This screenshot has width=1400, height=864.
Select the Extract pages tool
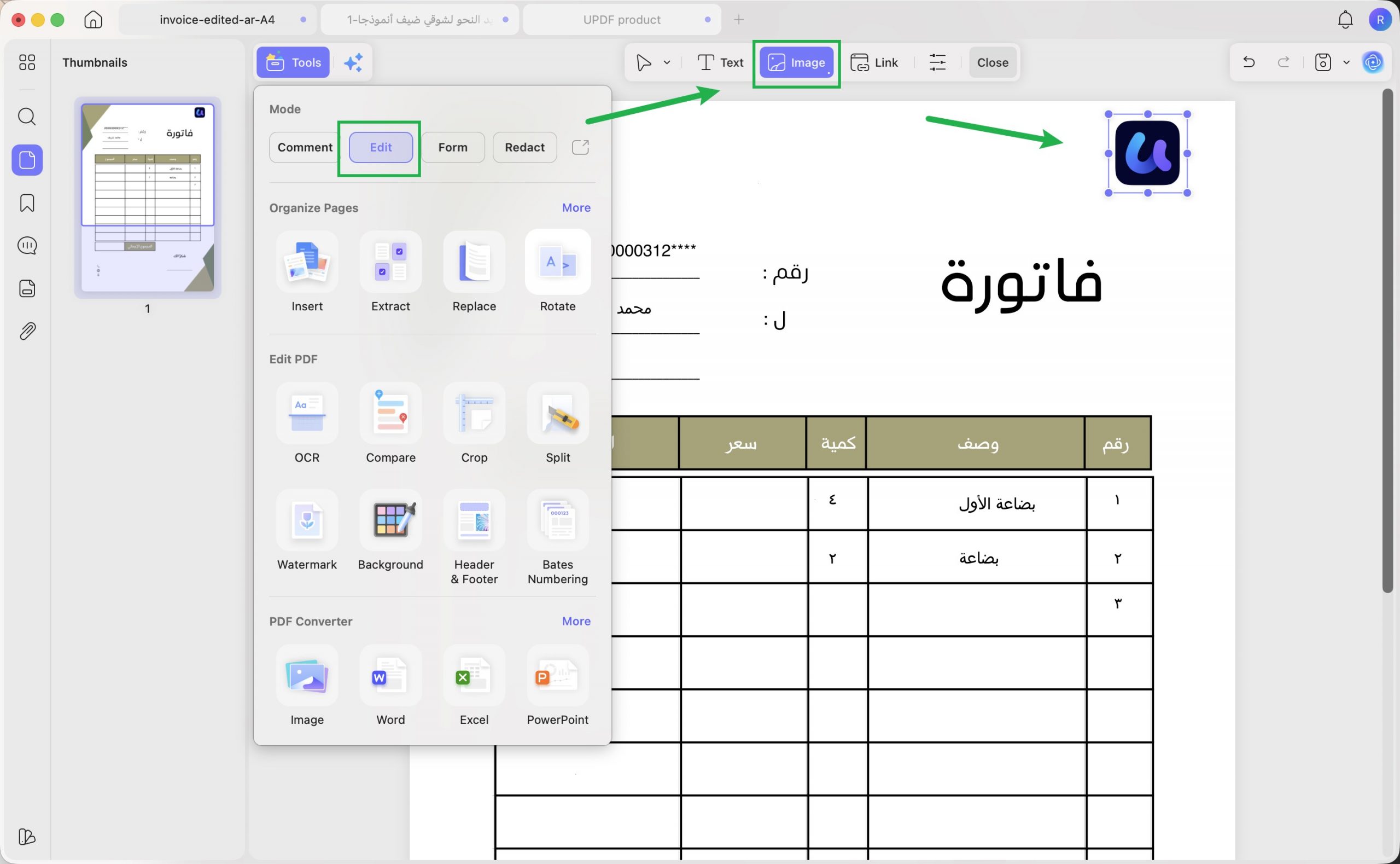390,272
